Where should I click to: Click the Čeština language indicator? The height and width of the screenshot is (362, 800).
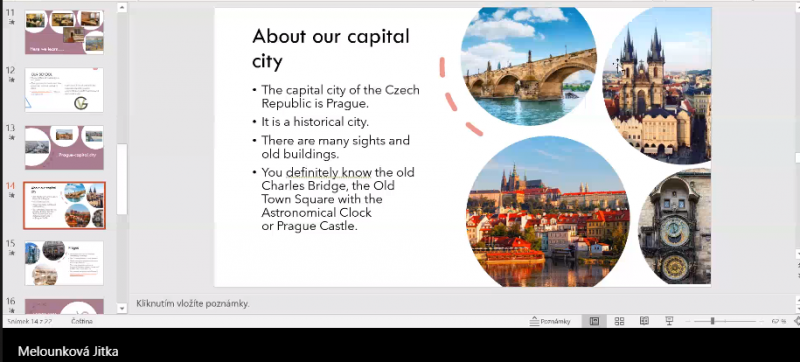pos(82,321)
